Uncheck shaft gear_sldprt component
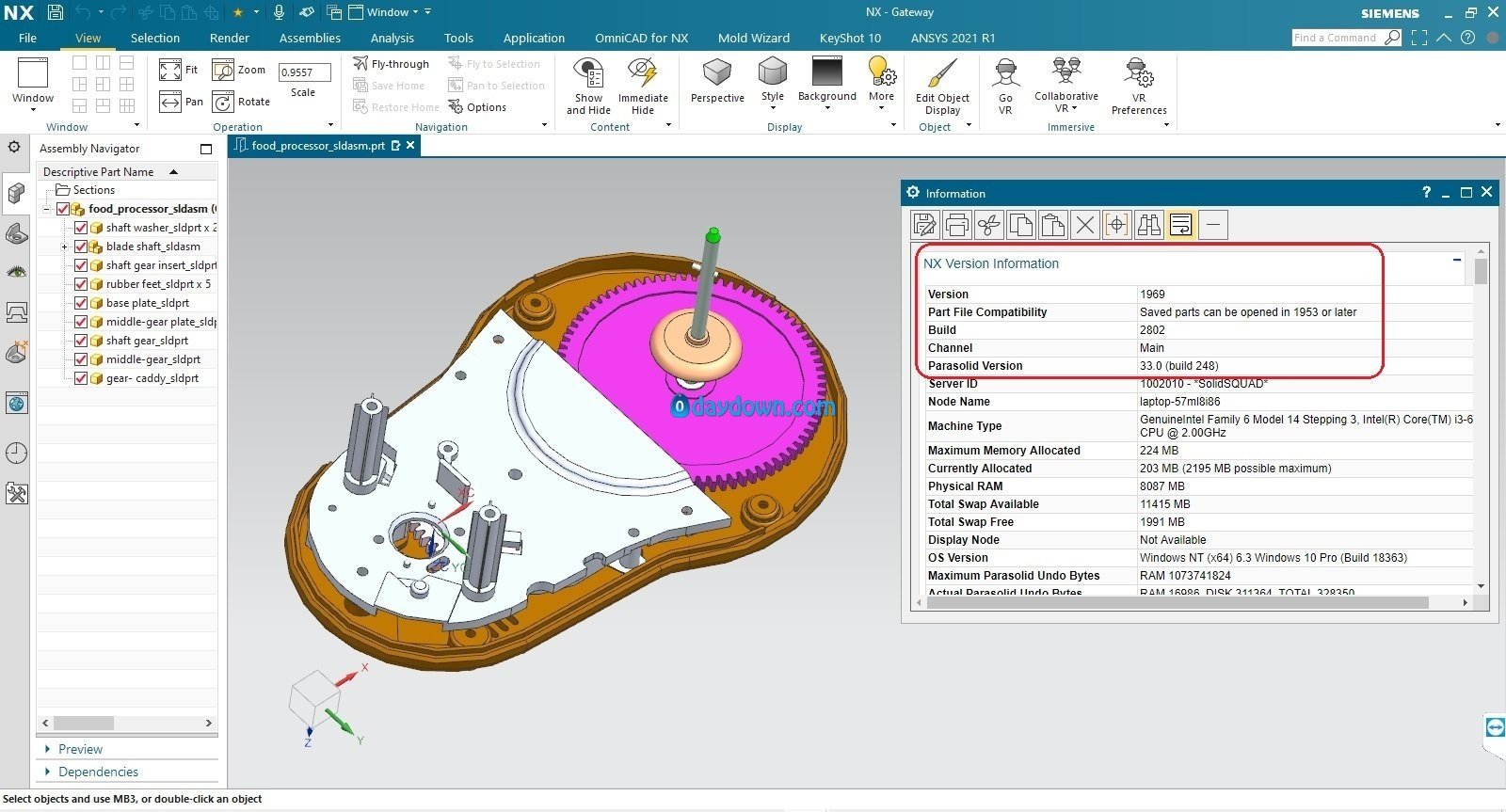 [x=81, y=341]
